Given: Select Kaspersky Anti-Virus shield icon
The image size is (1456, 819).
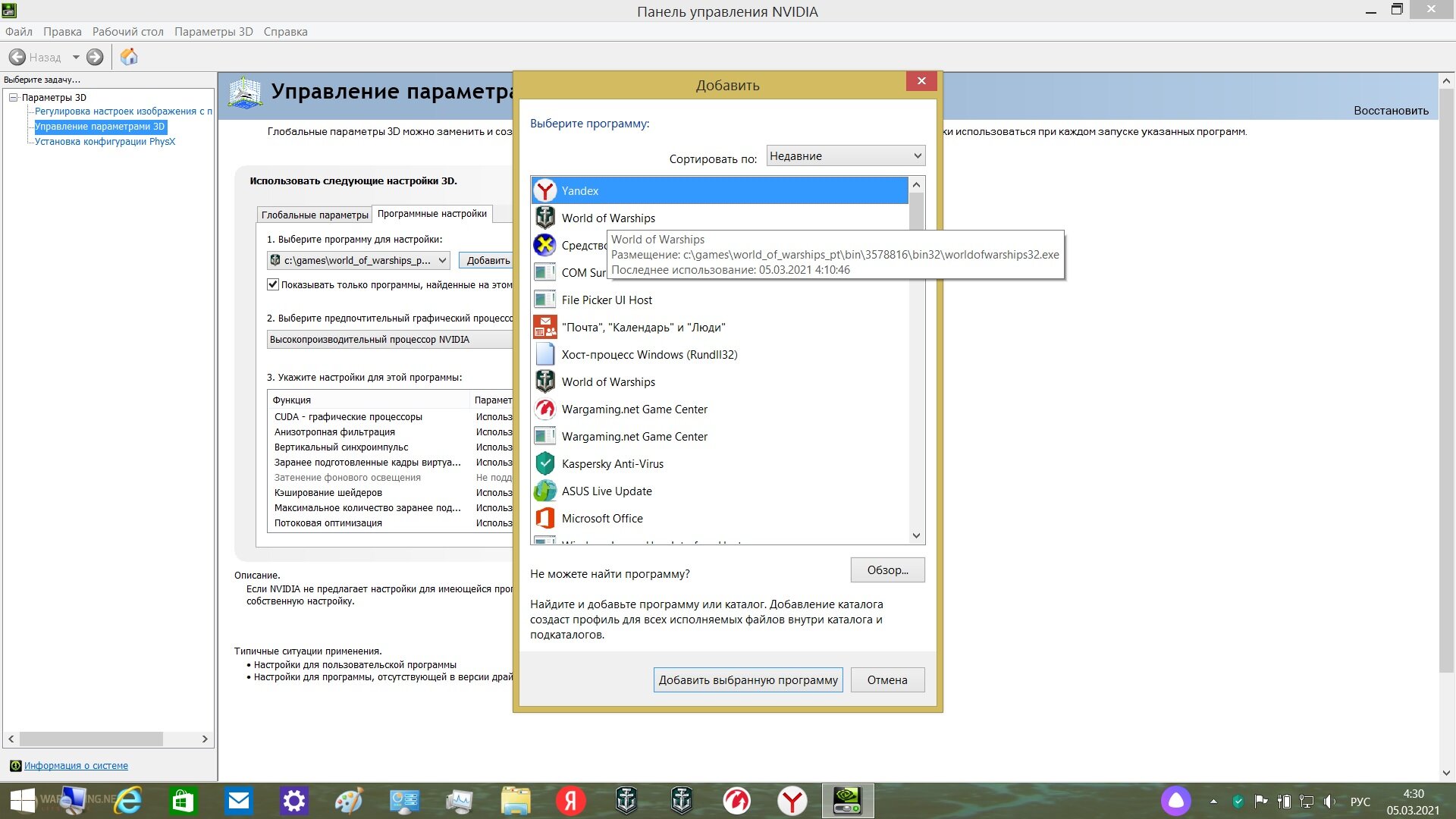Looking at the screenshot, I should point(544,463).
